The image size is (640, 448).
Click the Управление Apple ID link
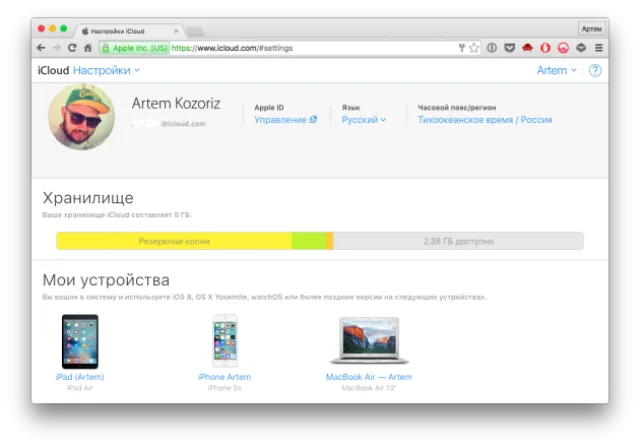tap(280, 120)
